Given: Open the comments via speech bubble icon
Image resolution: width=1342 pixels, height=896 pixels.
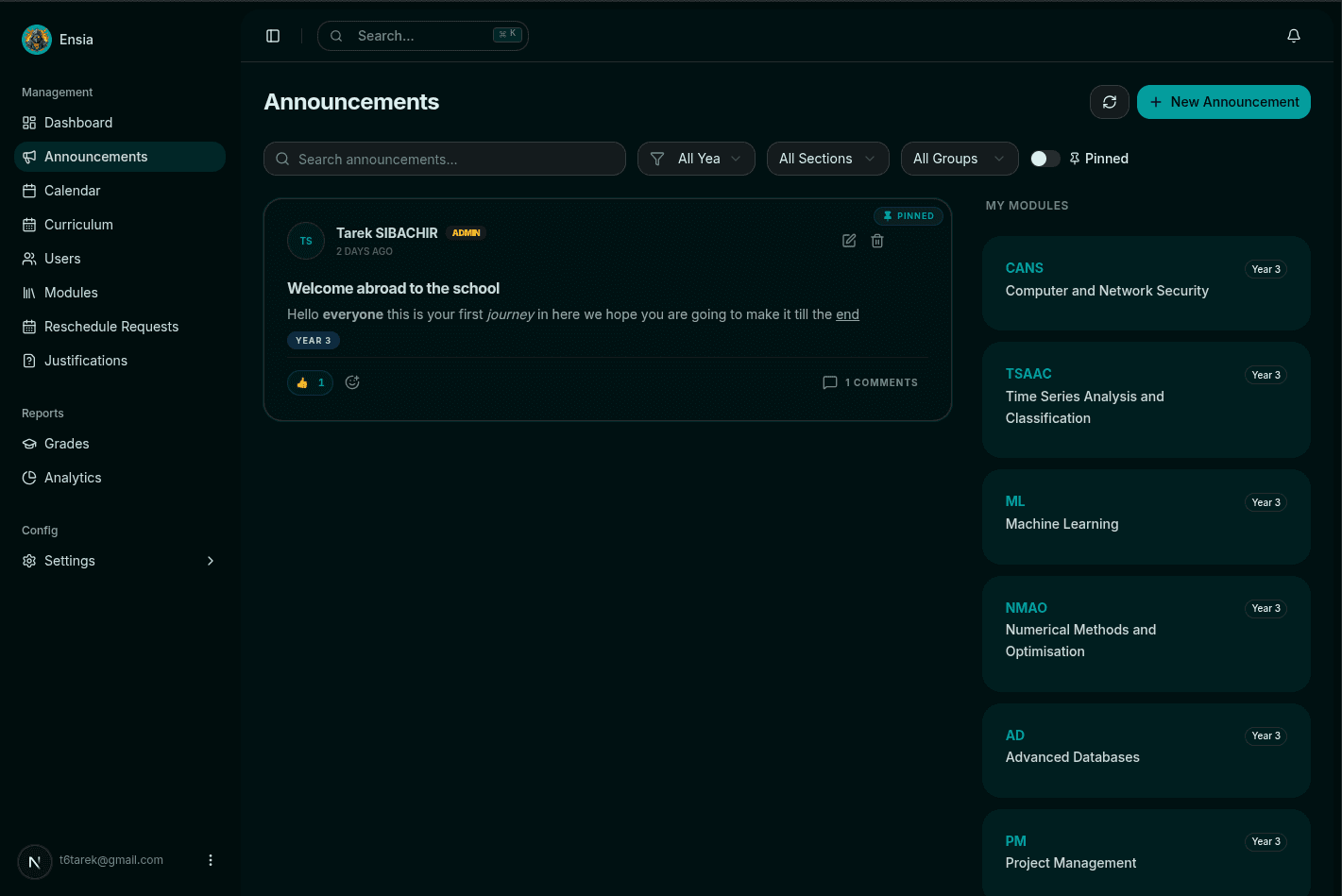Looking at the screenshot, I should (x=830, y=382).
